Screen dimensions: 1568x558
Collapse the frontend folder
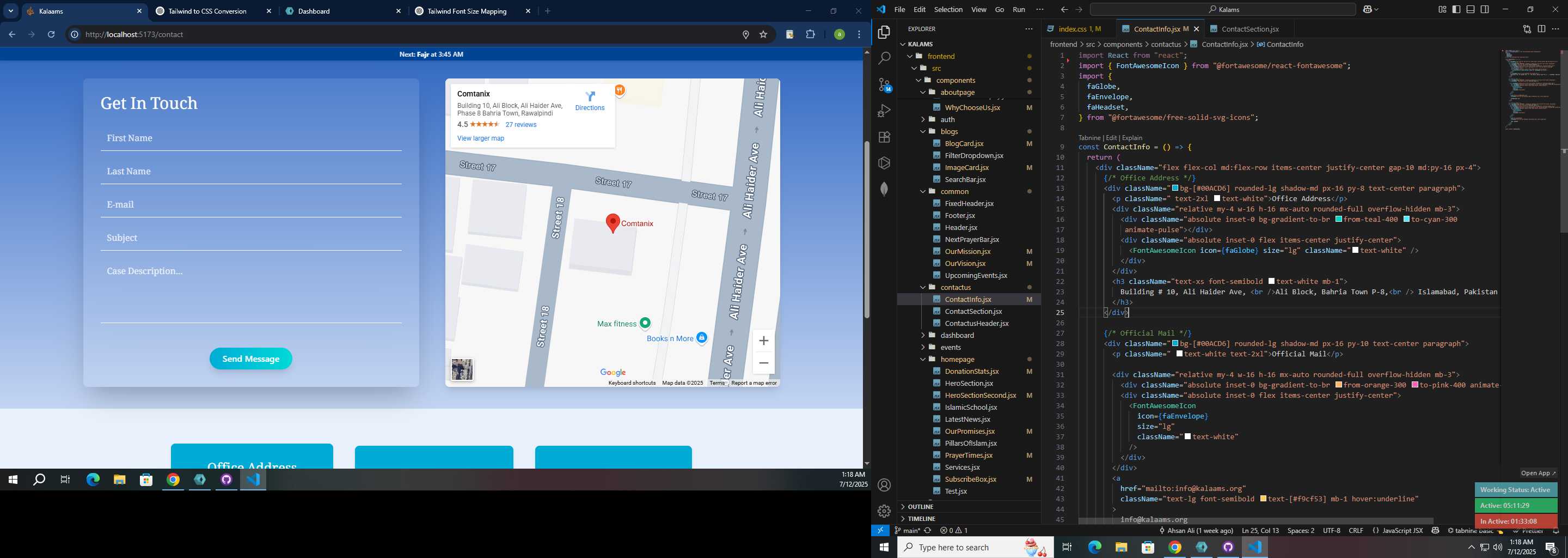click(911, 56)
